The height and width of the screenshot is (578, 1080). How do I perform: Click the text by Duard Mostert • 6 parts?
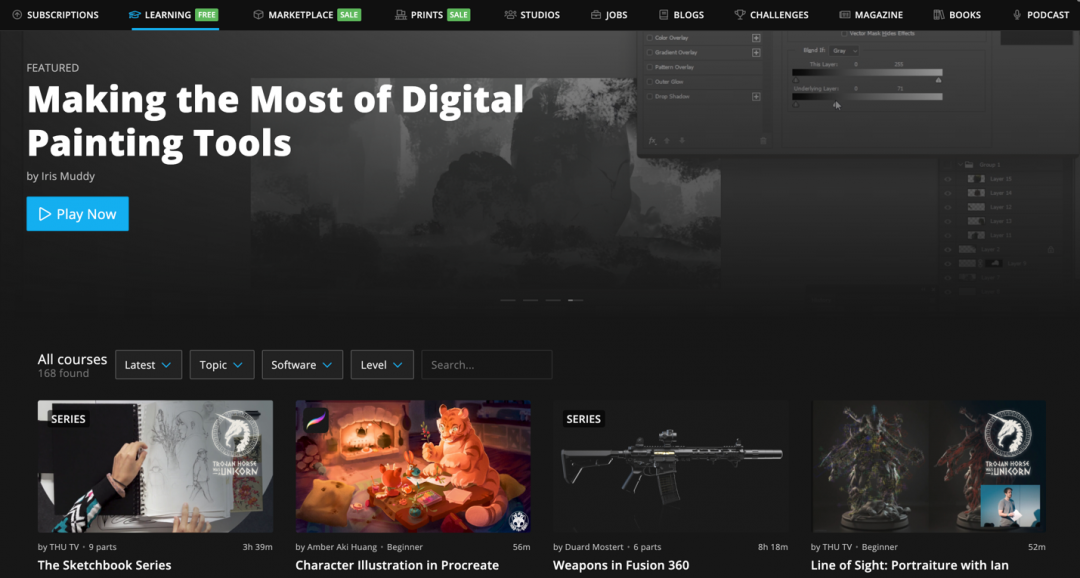(x=607, y=547)
